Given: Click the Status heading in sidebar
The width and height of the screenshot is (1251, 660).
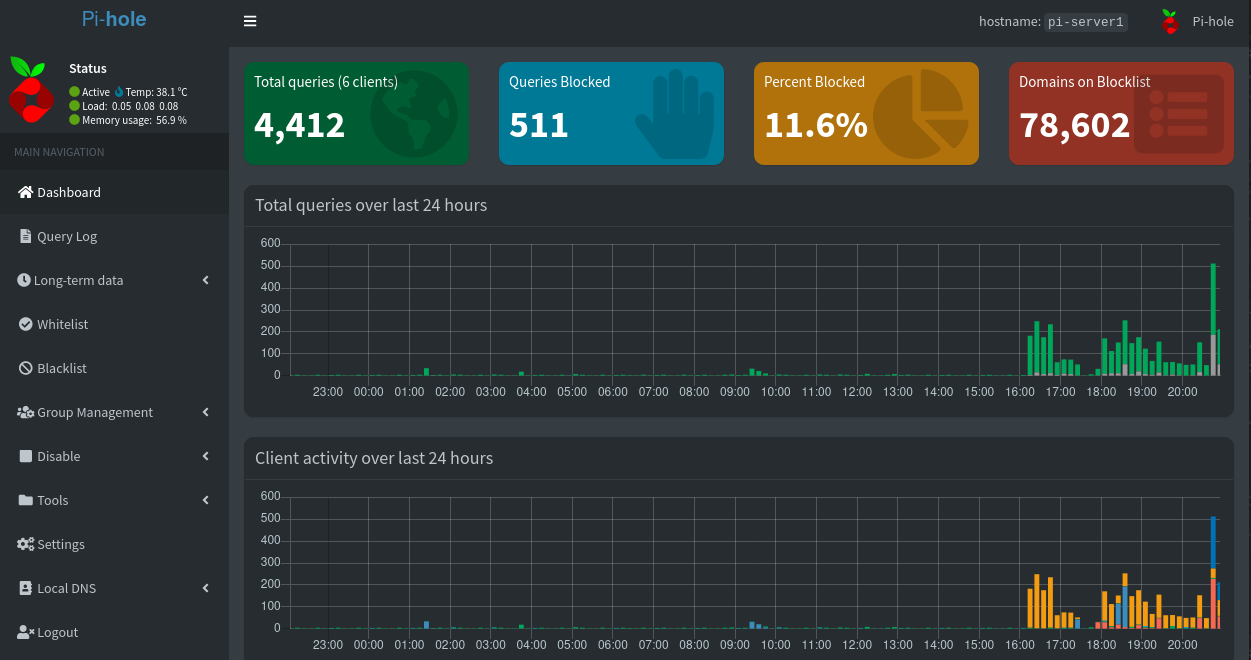Looking at the screenshot, I should click(88, 69).
